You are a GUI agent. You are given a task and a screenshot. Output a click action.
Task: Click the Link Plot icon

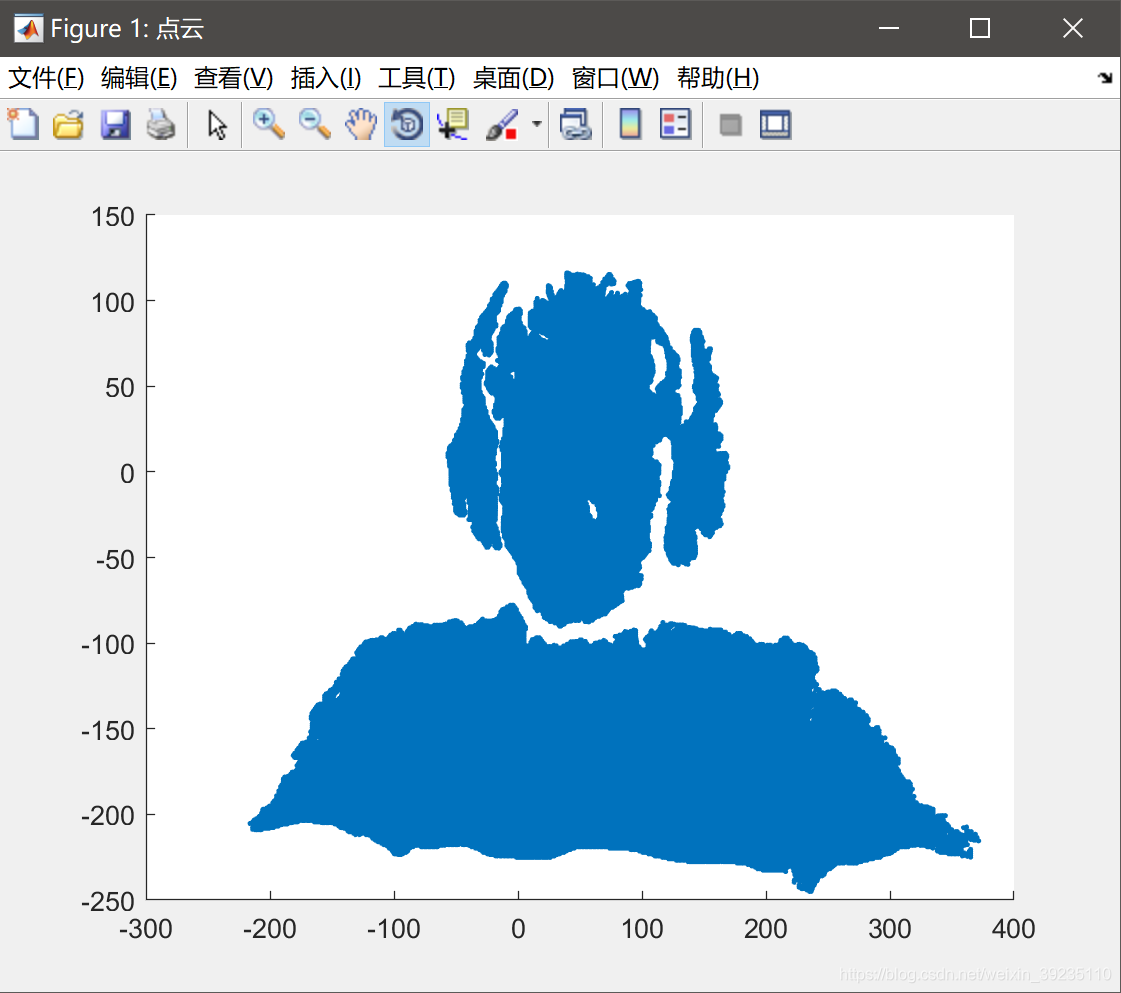(x=576, y=124)
